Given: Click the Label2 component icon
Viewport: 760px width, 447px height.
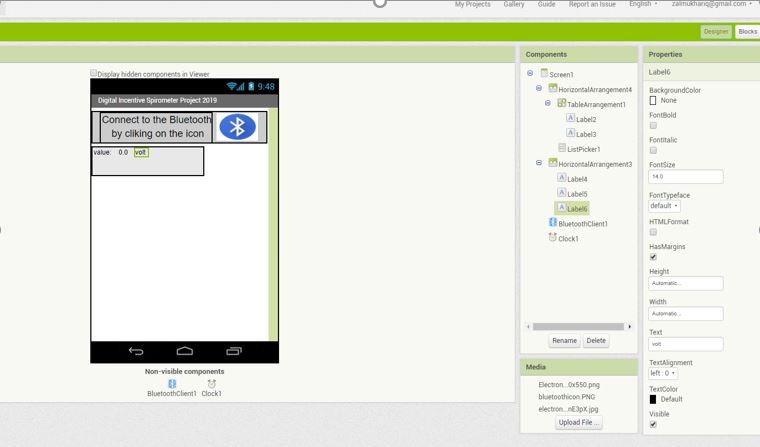Looking at the screenshot, I should pyautogui.click(x=570, y=118).
